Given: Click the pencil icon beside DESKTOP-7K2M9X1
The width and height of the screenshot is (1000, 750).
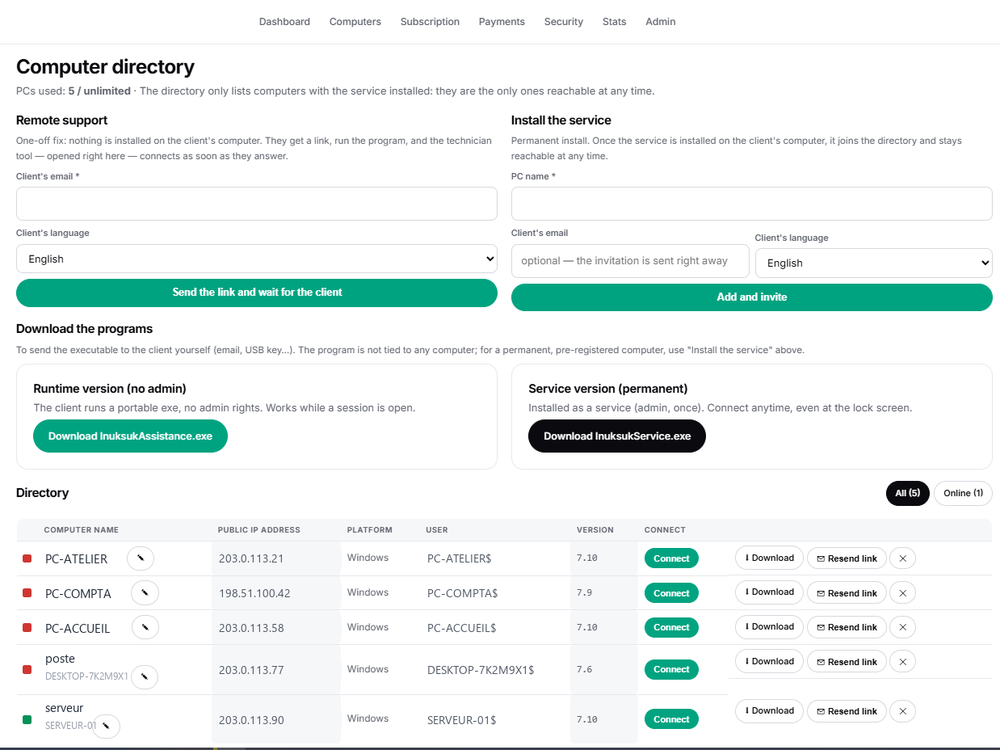Looking at the screenshot, I should coord(145,676).
